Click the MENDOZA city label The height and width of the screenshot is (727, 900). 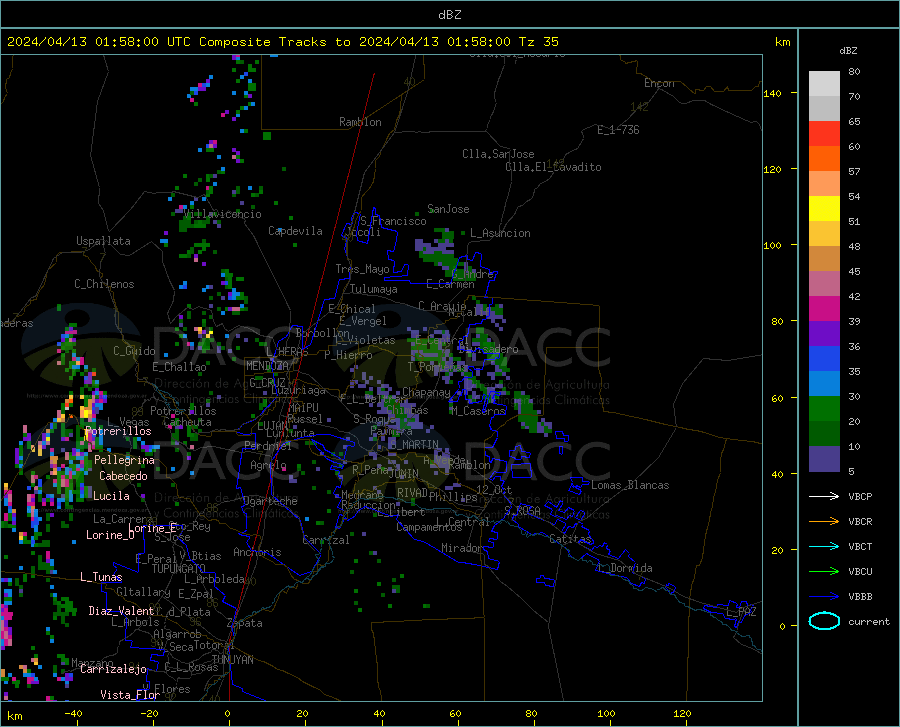pos(267,366)
